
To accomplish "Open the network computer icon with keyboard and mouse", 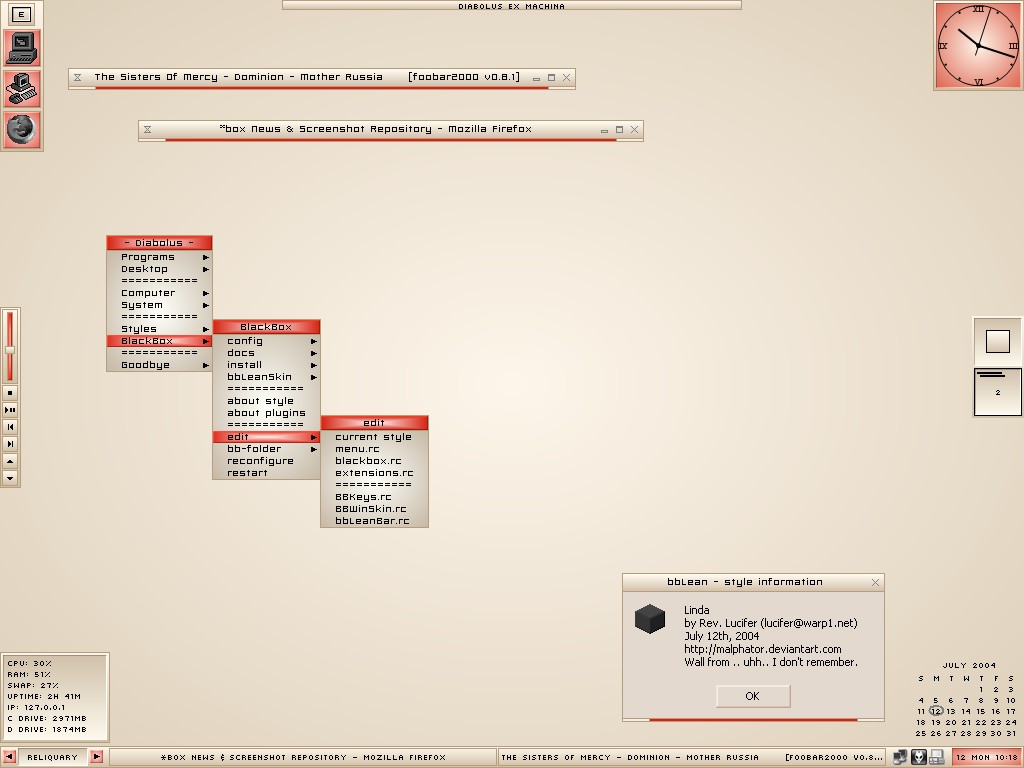I will coord(22,89).
